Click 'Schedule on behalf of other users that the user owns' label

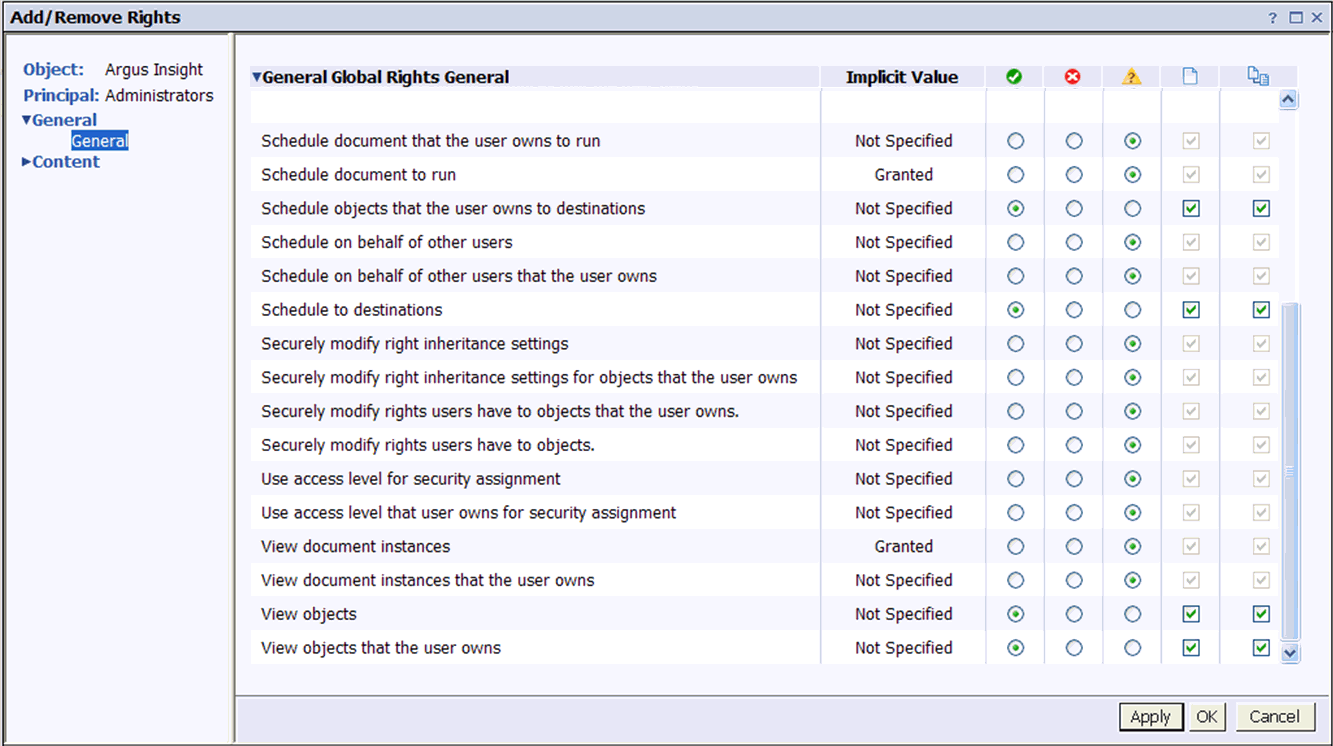coord(459,276)
